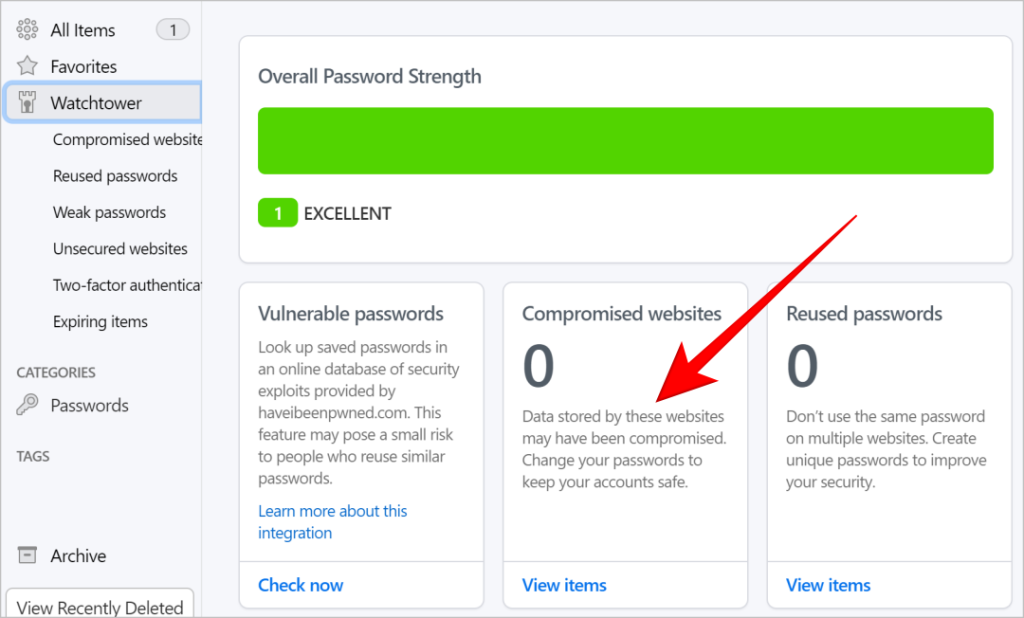This screenshot has width=1024, height=618.
Task: Select Reused passwords in sidebar
Action: (115, 176)
